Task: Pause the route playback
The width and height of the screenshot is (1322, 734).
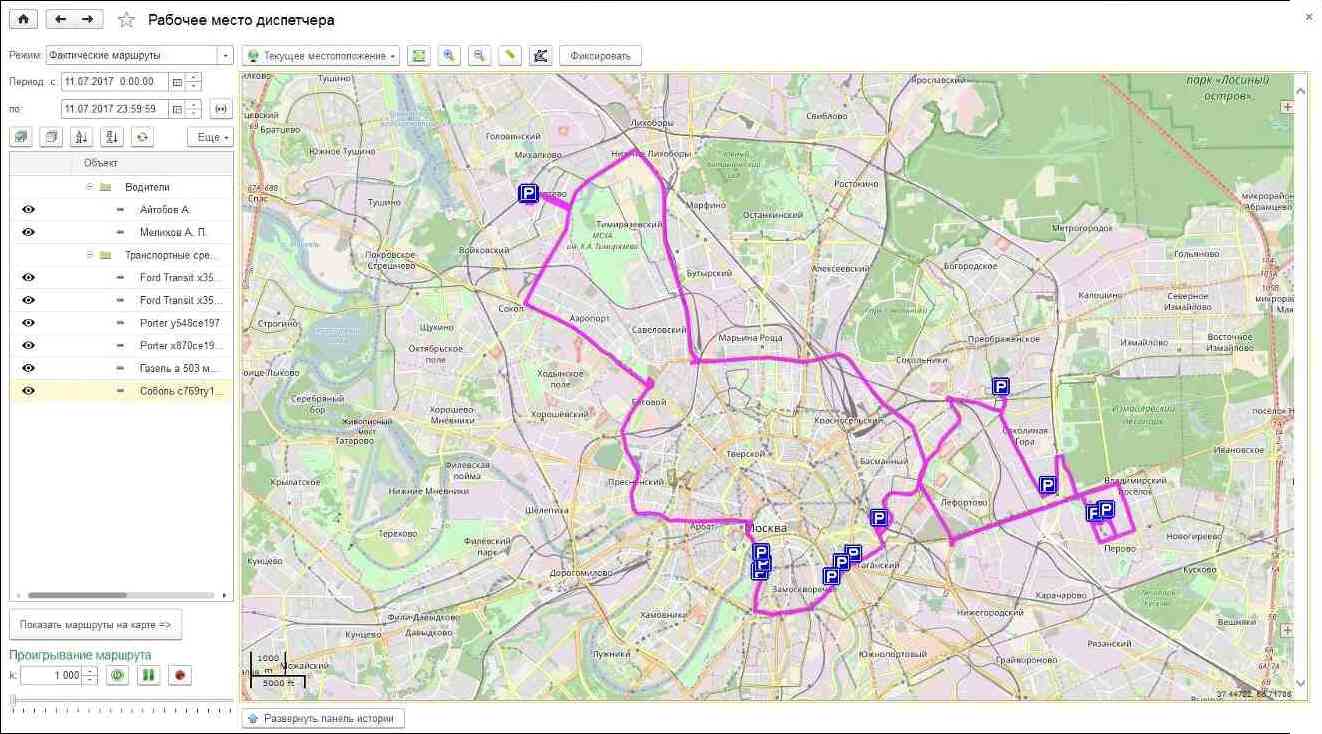Action: point(148,675)
